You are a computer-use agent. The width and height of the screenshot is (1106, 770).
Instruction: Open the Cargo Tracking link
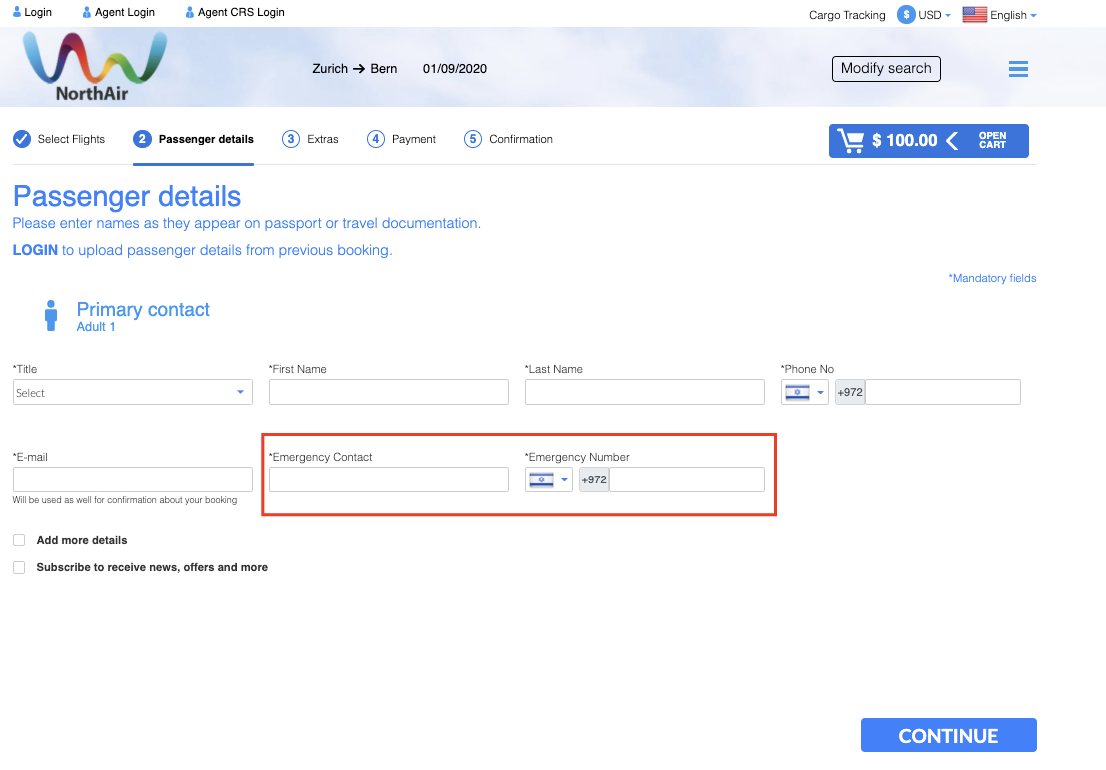847,15
